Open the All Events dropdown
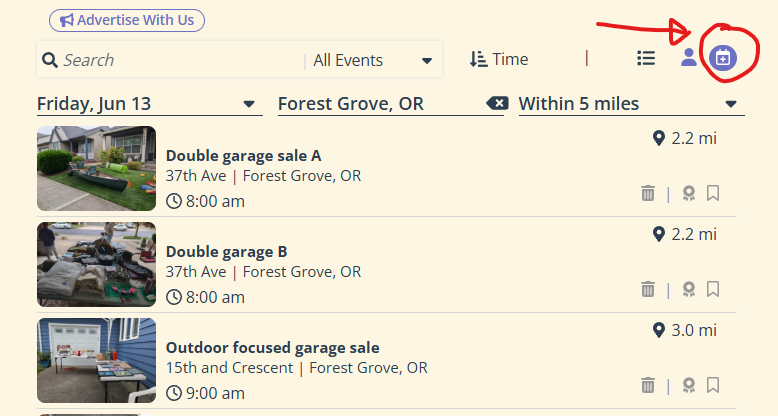 (373, 61)
